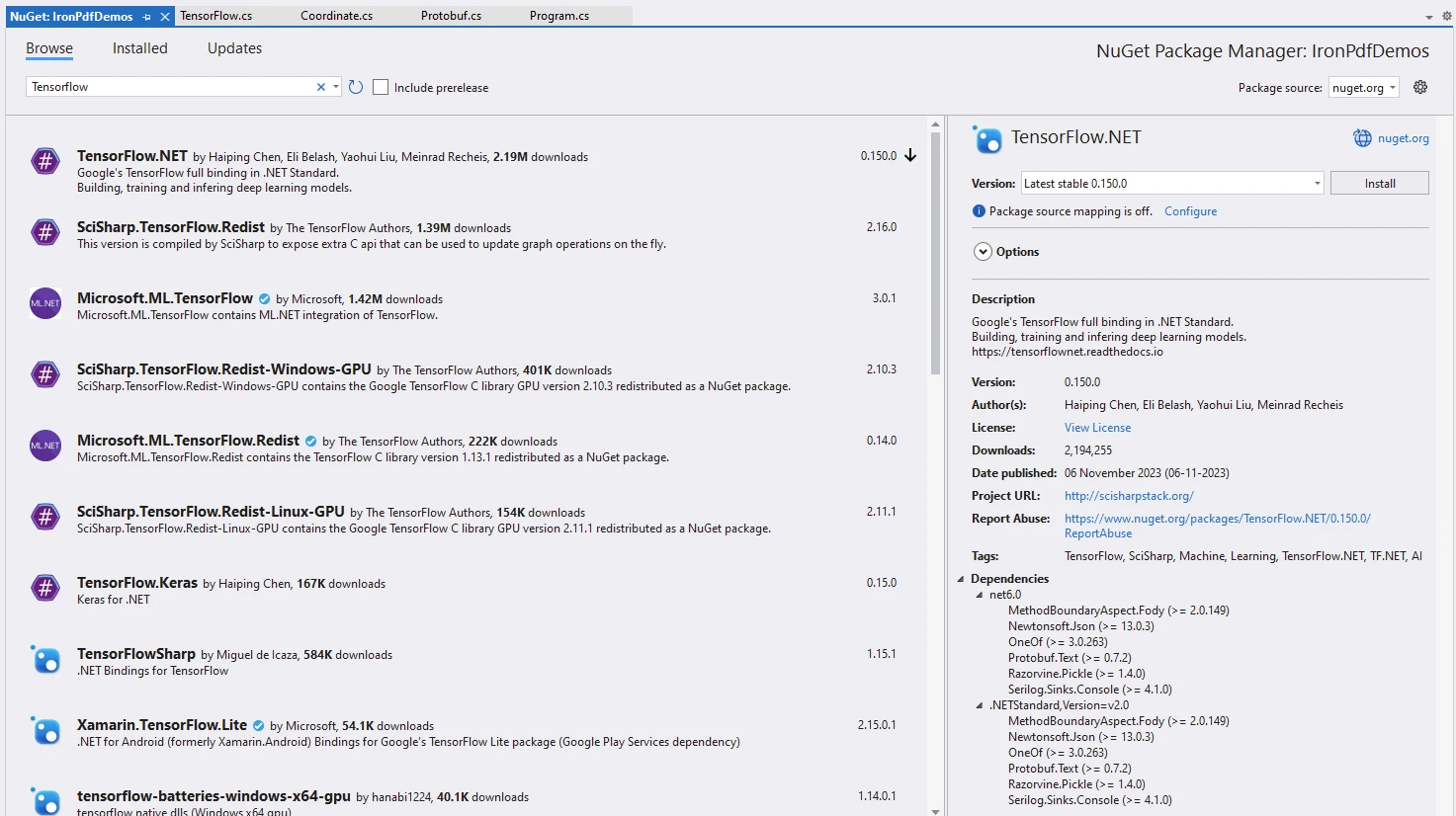Click the tensorflow-batteries-windows-x64-gpu package icon

coord(45,800)
